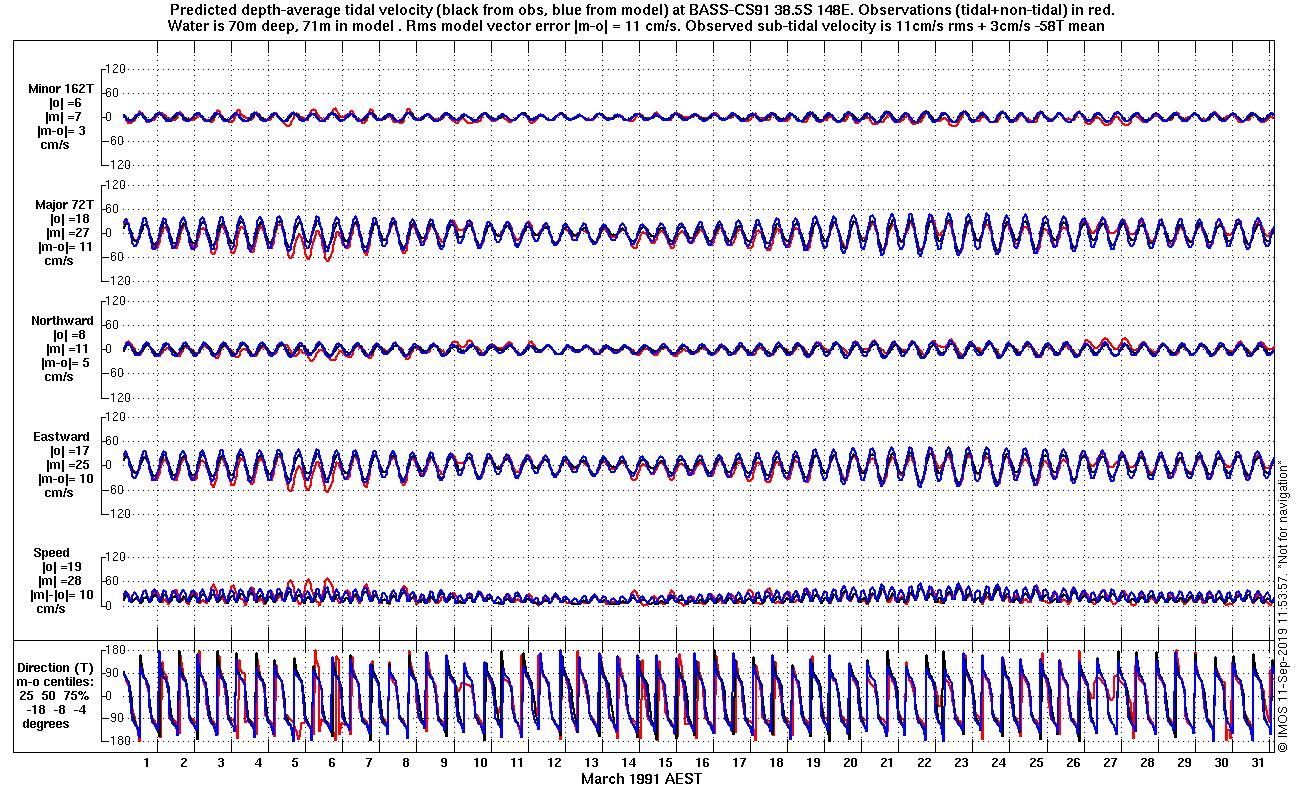Pick day 15 on the date axis
The width and height of the screenshot is (1300, 800).
(665, 763)
